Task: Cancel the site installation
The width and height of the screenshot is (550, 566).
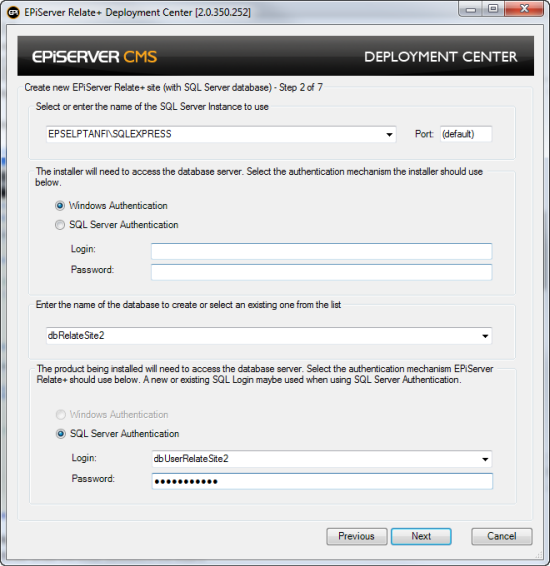Action: (502, 536)
